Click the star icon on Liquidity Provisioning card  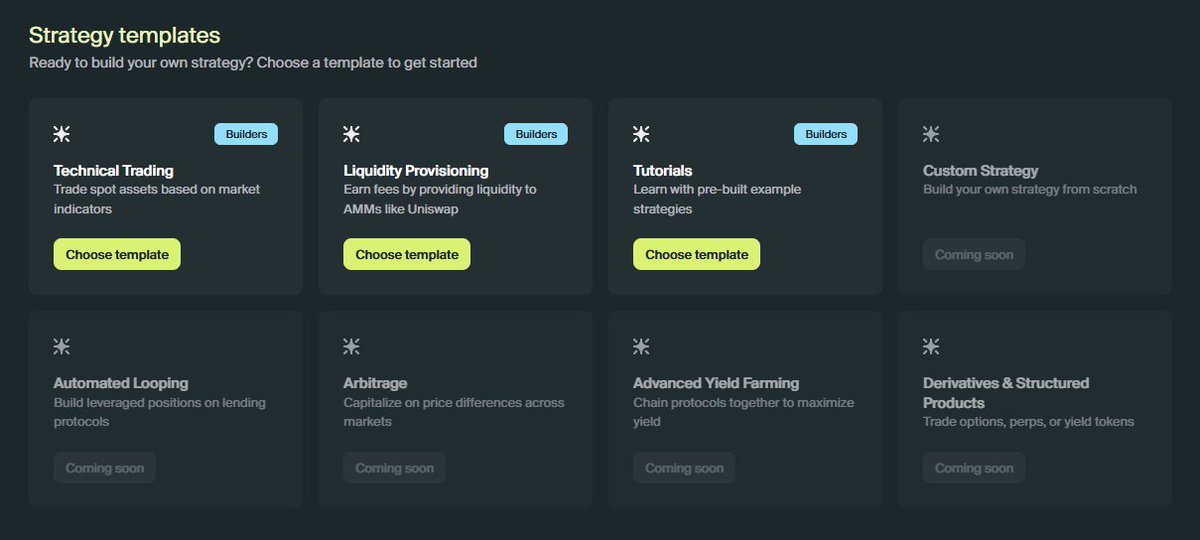click(x=352, y=134)
